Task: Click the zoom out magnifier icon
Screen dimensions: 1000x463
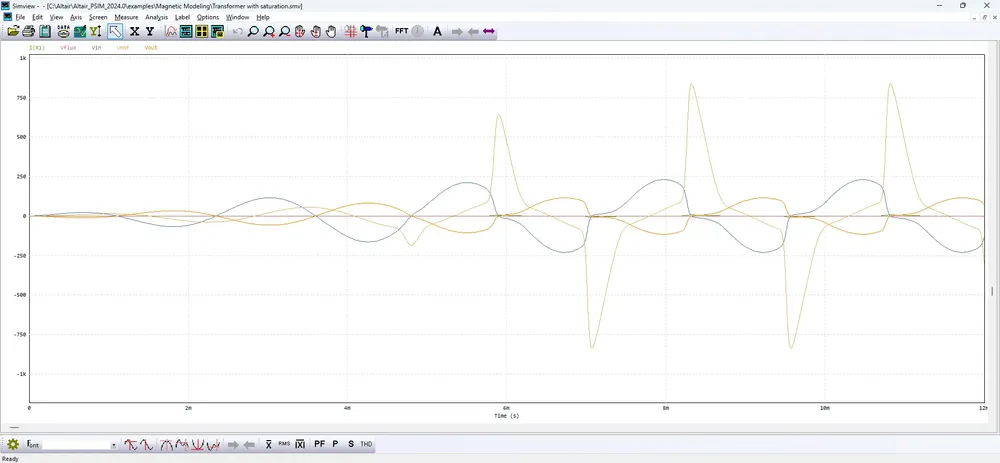Action: [284, 31]
